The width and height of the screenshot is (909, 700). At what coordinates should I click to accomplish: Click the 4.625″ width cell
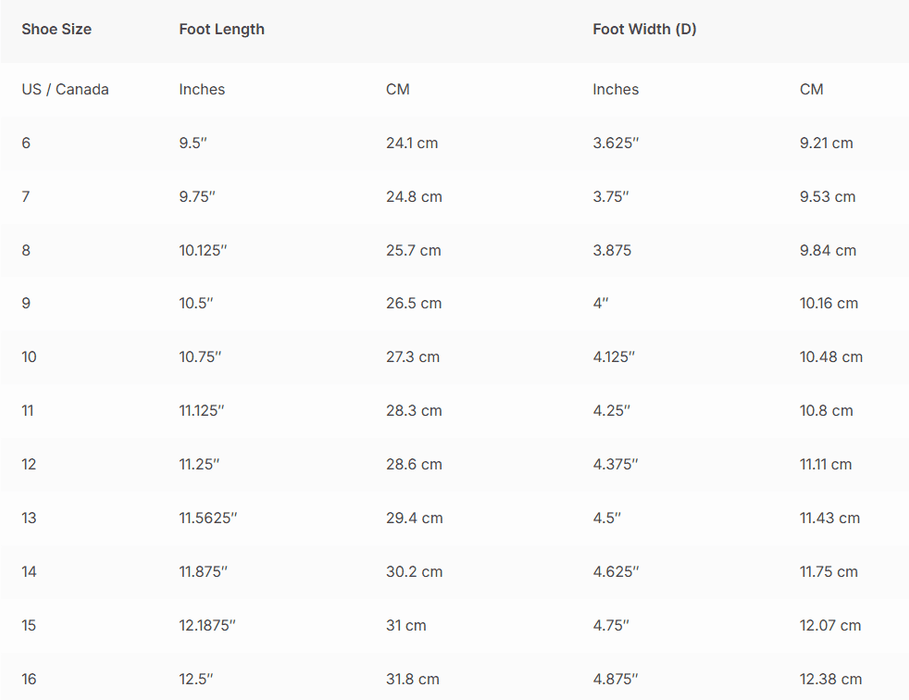pos(615,572)
